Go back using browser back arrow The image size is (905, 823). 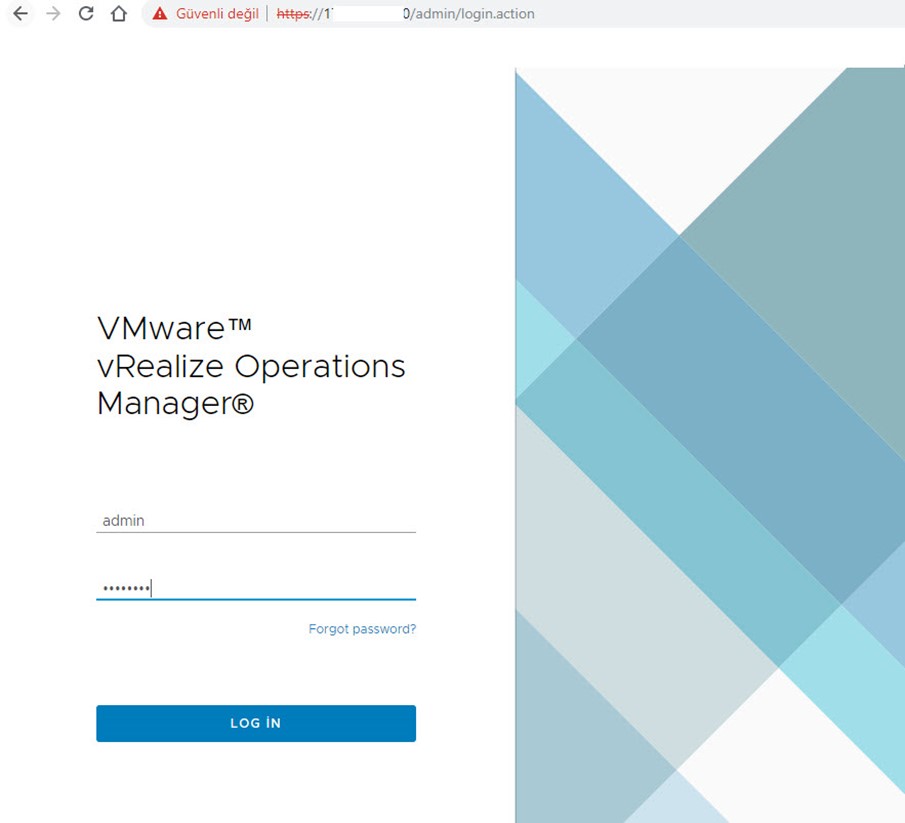[20, 13]
